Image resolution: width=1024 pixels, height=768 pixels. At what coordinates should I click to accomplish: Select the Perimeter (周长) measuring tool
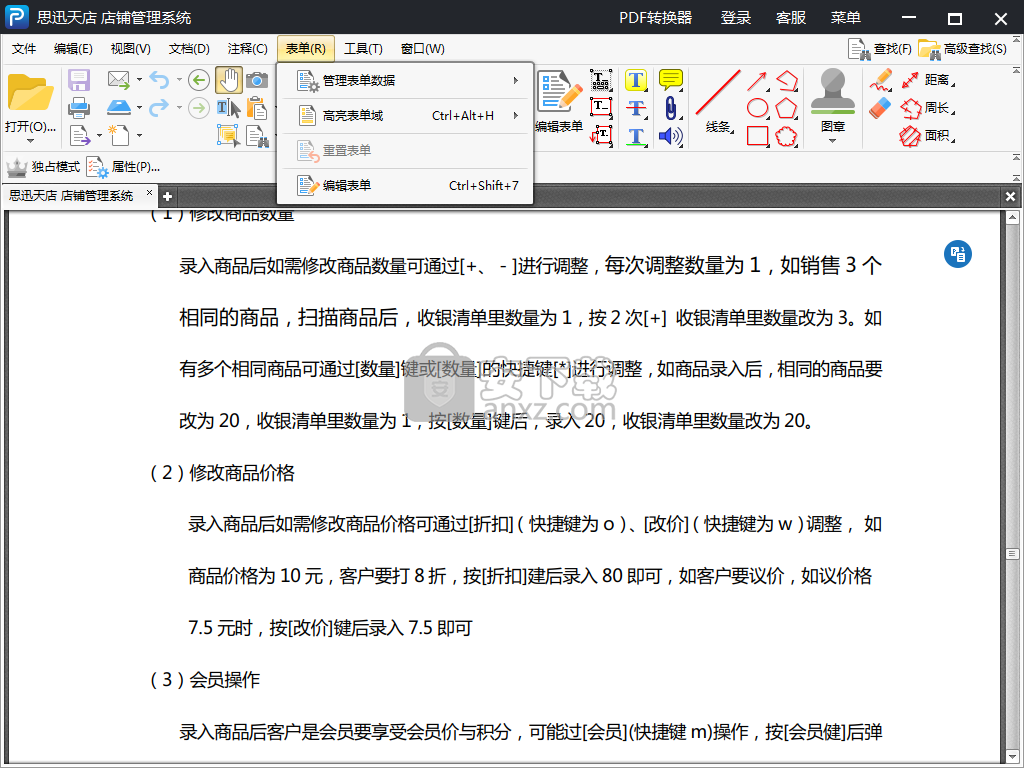click(x=928, y=108)
